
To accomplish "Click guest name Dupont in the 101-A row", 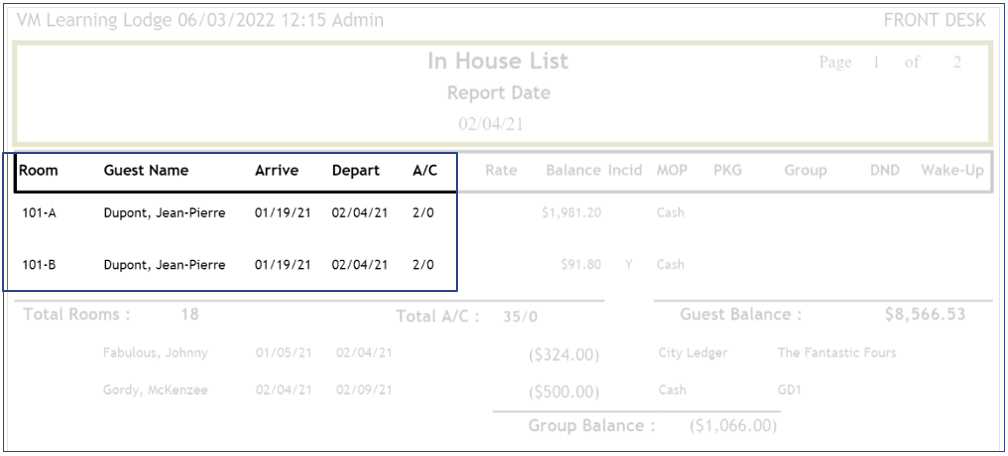I will pos(165,213).
